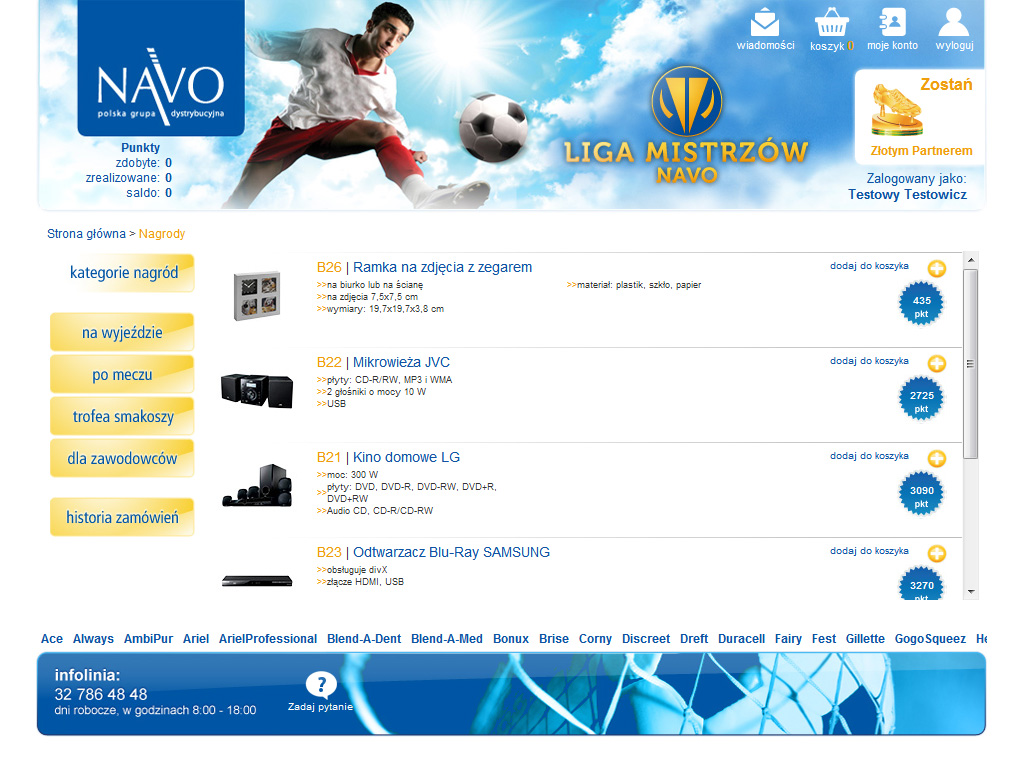Click dodaj do koszyka for Kino domowe LG
Viewport: 1024px width, 780px height.
[x=869, y=456]
